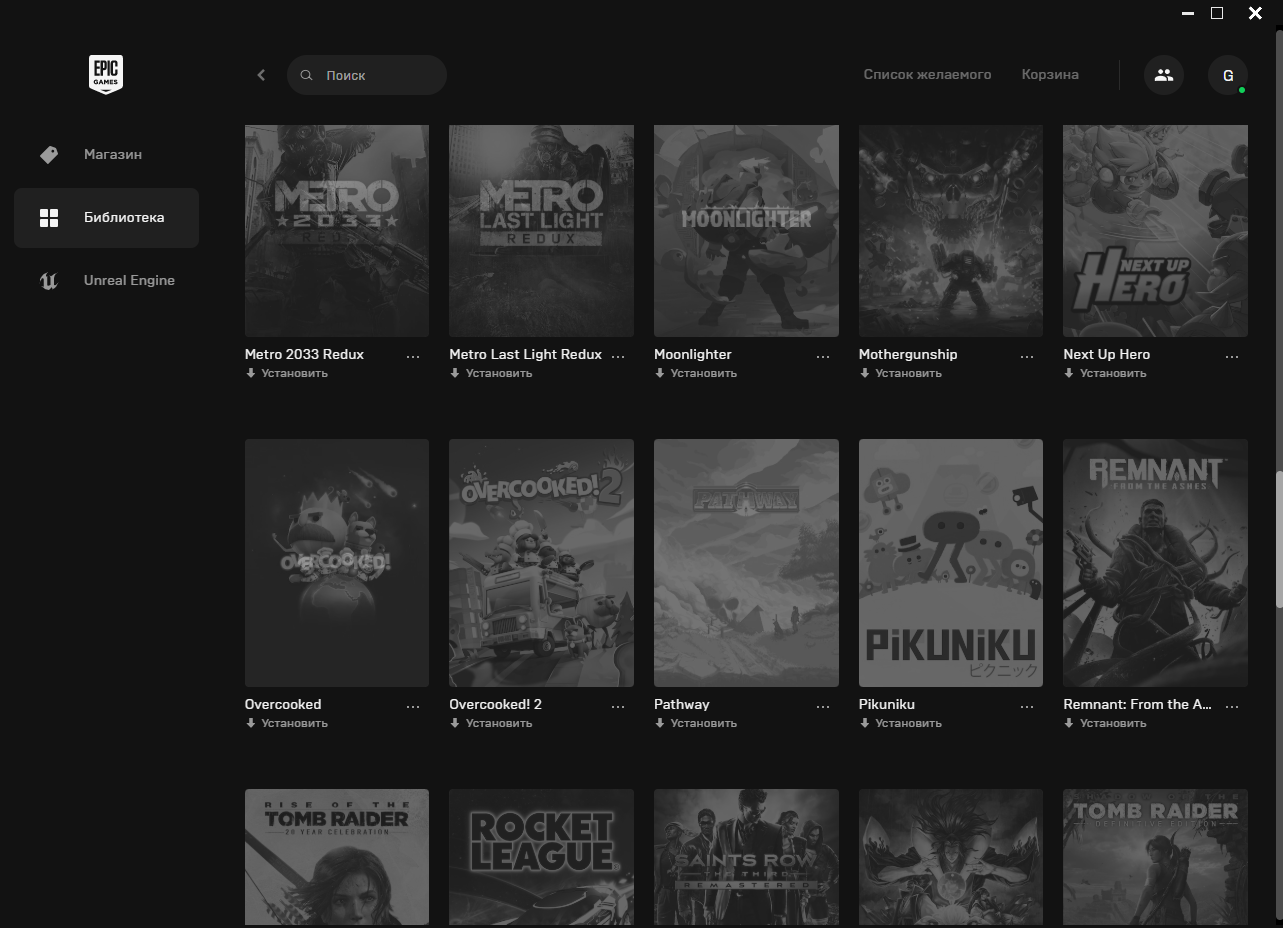Open three-dot menu for Remnant: From the Ashes
1283x928 pixels.
(1232, 706)
